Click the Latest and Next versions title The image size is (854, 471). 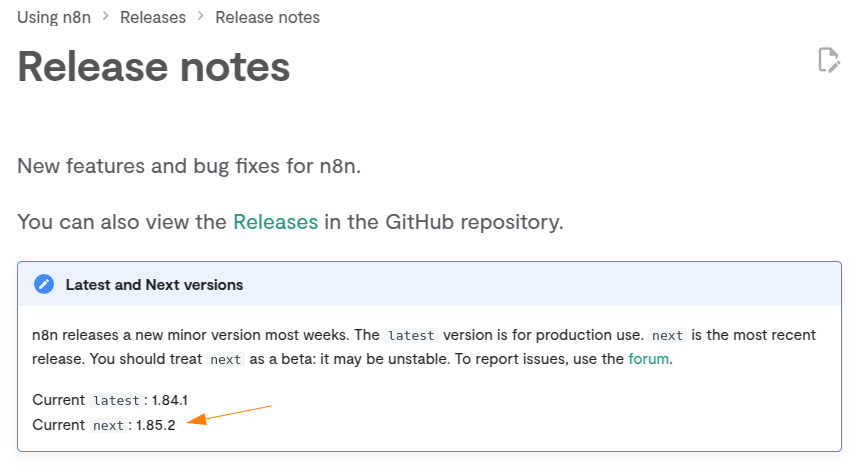(154, 285)
